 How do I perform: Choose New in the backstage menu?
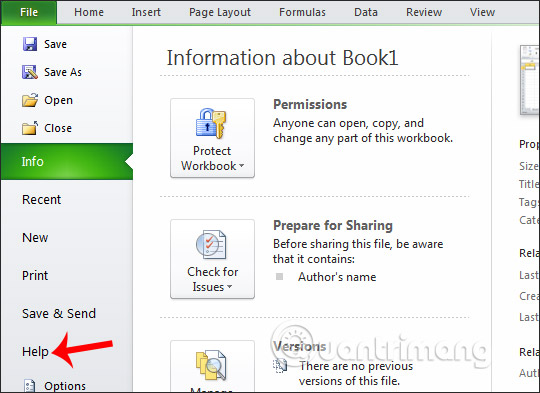click(x=35, y=237)
